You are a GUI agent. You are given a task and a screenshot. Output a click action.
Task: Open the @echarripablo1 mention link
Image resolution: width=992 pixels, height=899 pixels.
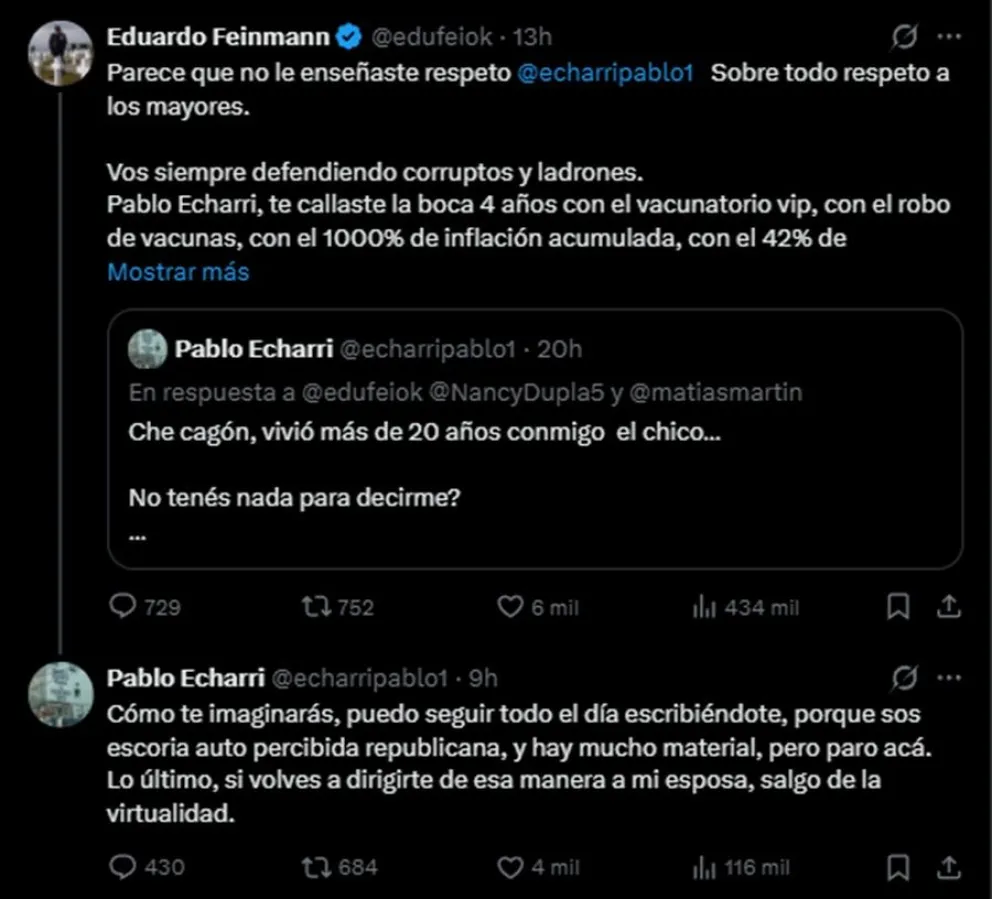coord(606,74)
